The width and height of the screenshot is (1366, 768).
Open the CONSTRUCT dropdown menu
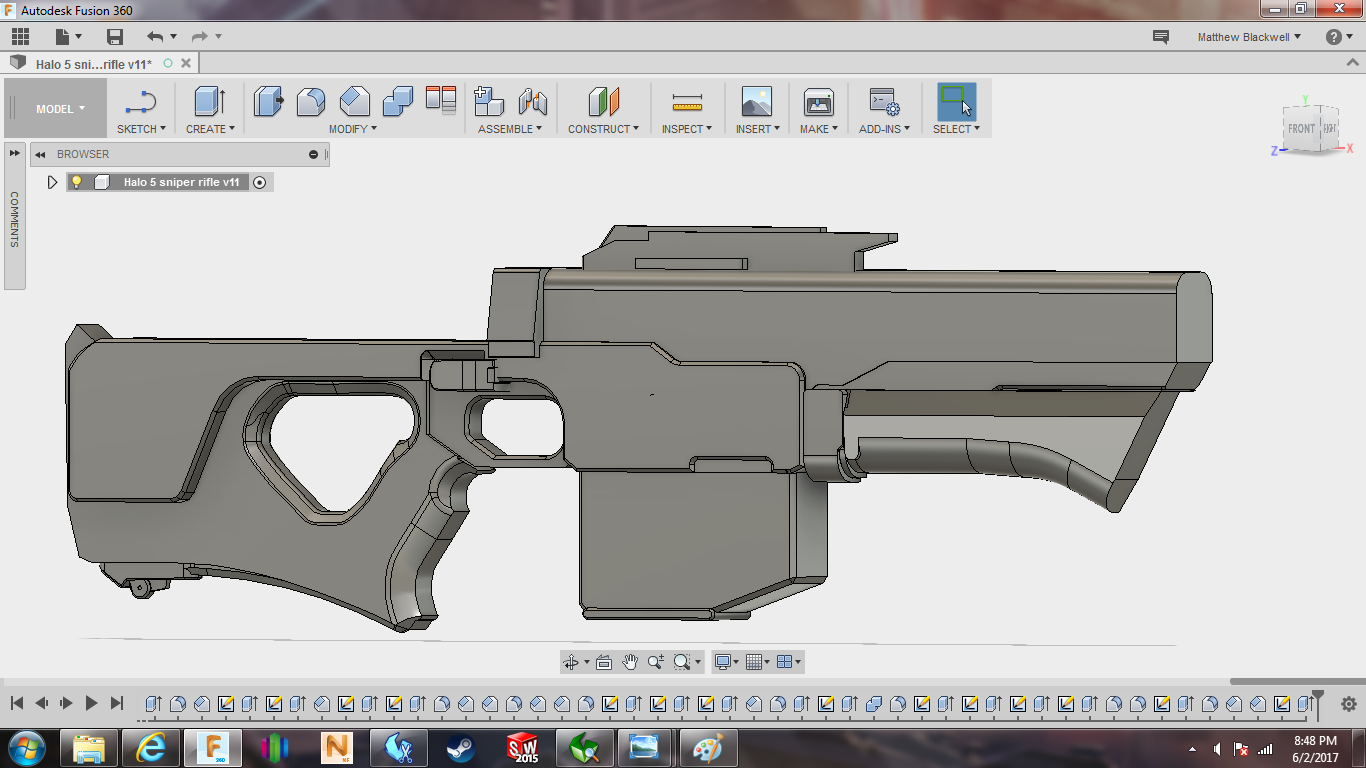pyautogui.click(x=603, y=129)
